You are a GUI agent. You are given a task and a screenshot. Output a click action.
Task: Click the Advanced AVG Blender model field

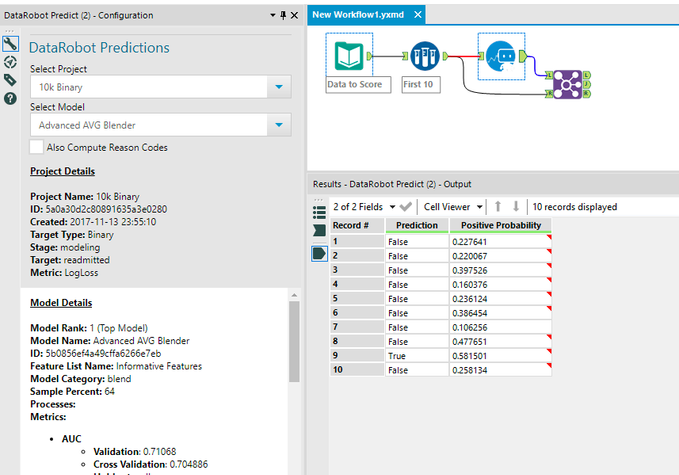tap(149, 125)
